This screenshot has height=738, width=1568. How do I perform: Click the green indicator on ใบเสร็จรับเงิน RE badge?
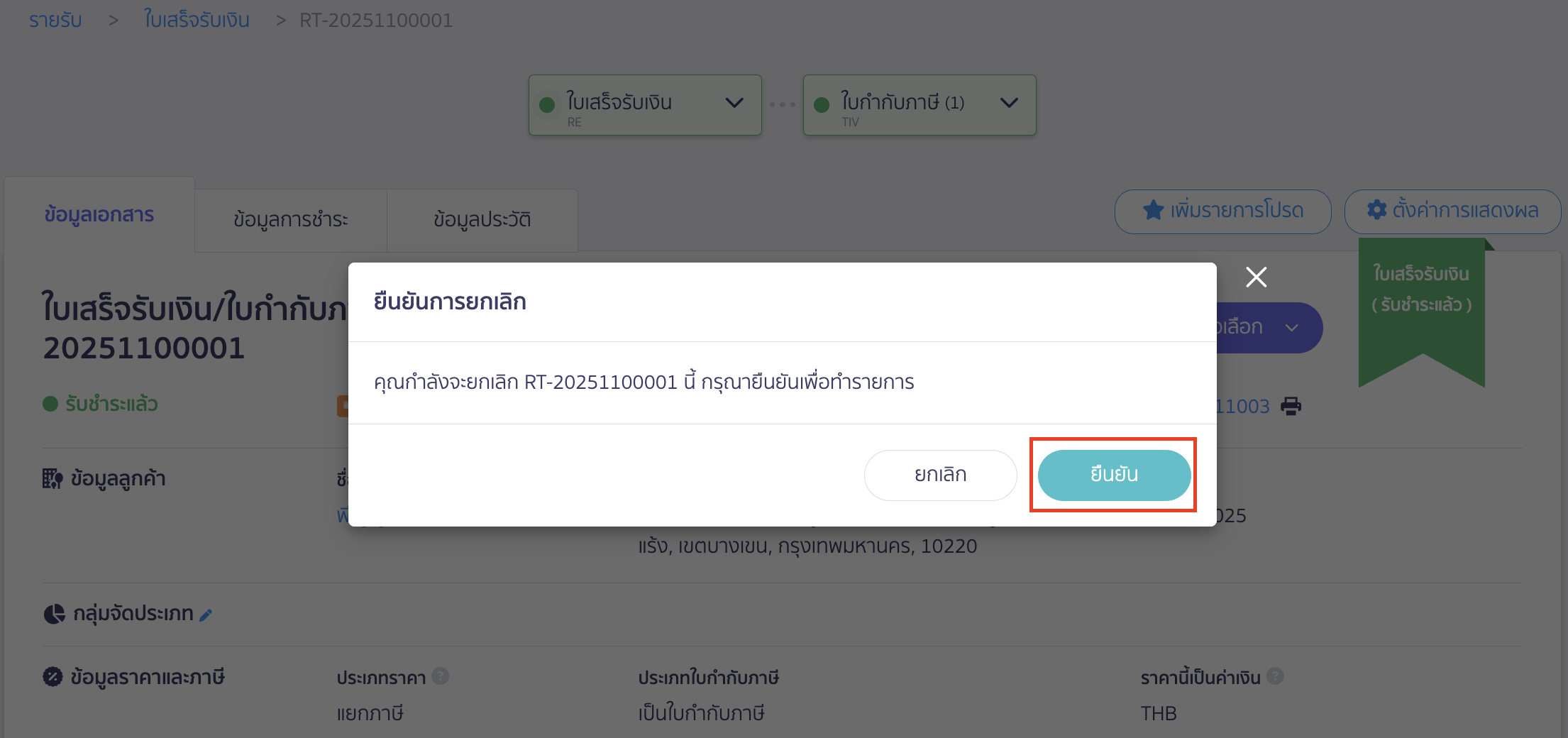pyautogui.click(x=547, y=104)
